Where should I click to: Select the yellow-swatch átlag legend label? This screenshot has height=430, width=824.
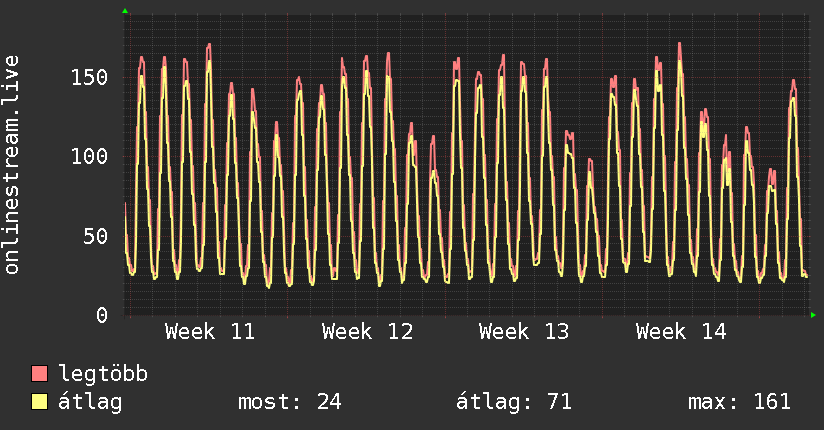point(90,402)
